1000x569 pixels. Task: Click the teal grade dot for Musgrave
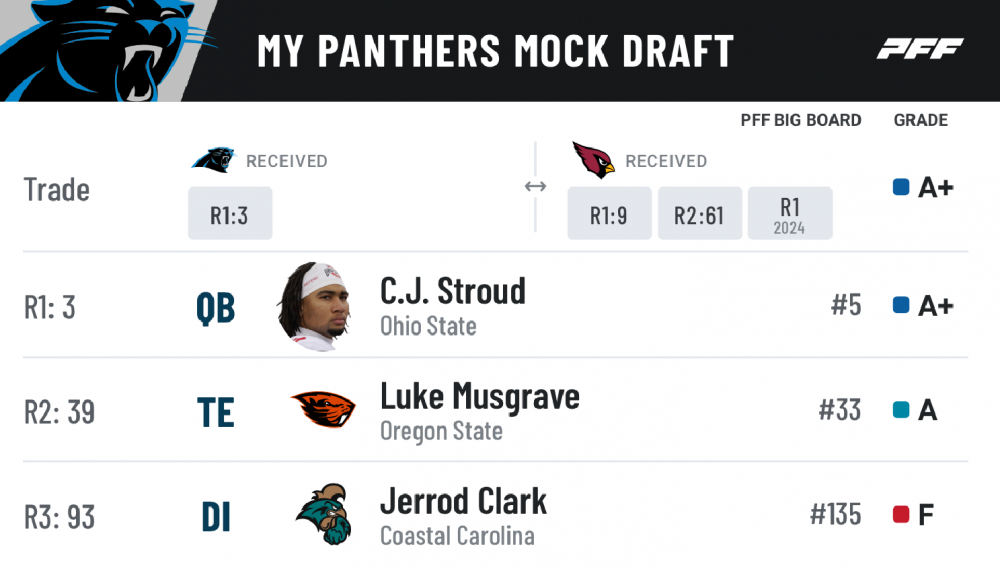click(x=900, y=410)
